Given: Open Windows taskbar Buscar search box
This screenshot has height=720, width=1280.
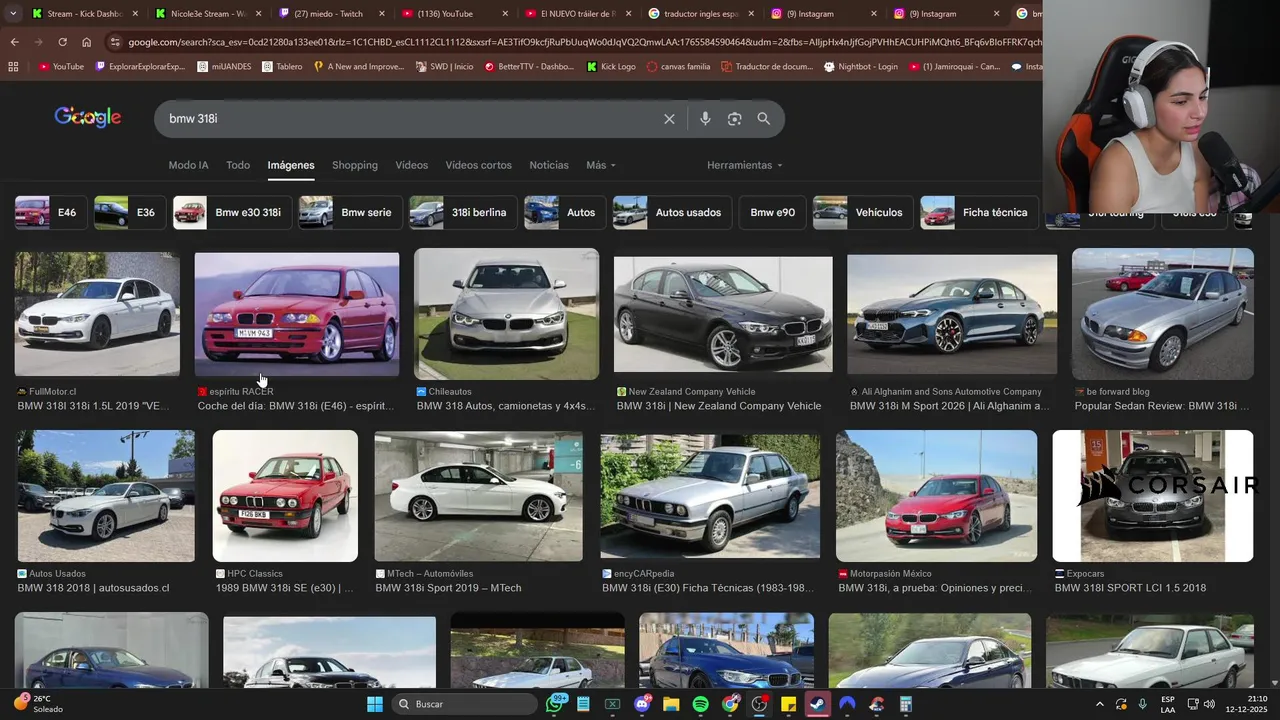Looking at the screenshot, I should (x=465, y=704).
